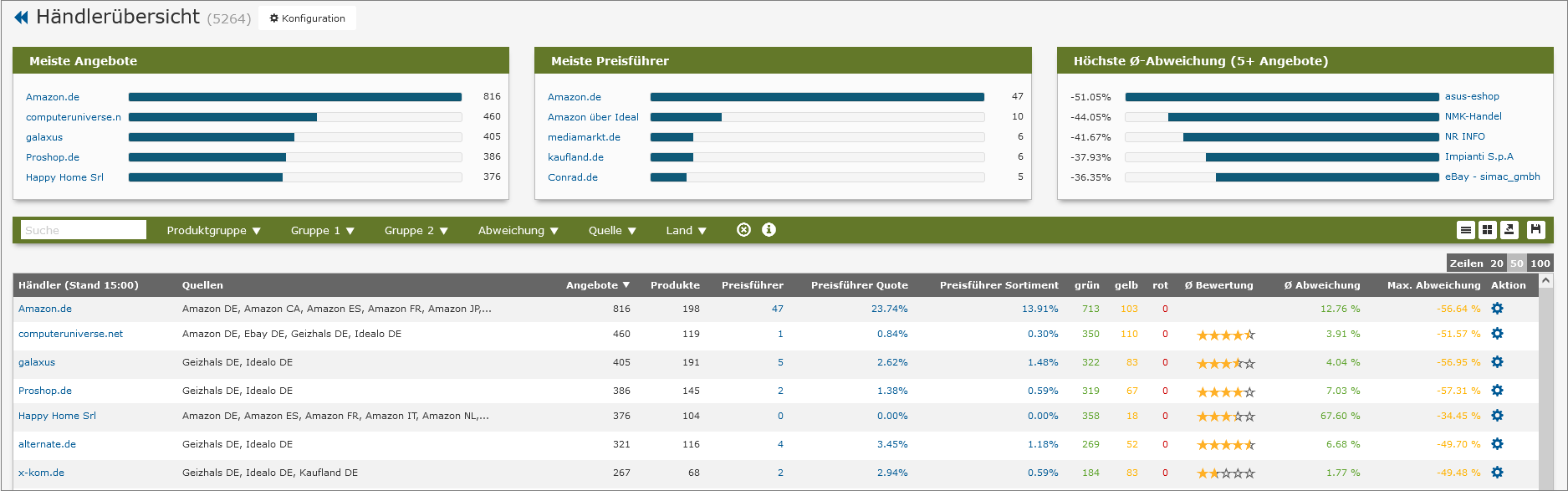This screenshot has height=491, width=1568.
Task: Click the back double-arrow beside Händlerübersicht
Action: [22, 18]
